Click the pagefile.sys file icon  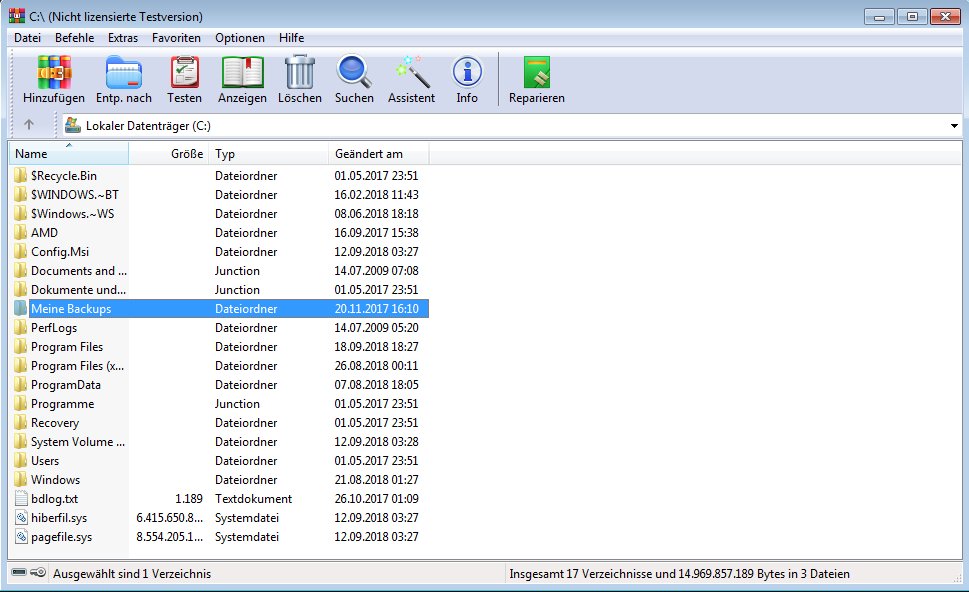pyautogui.click(x=21, y=537)
